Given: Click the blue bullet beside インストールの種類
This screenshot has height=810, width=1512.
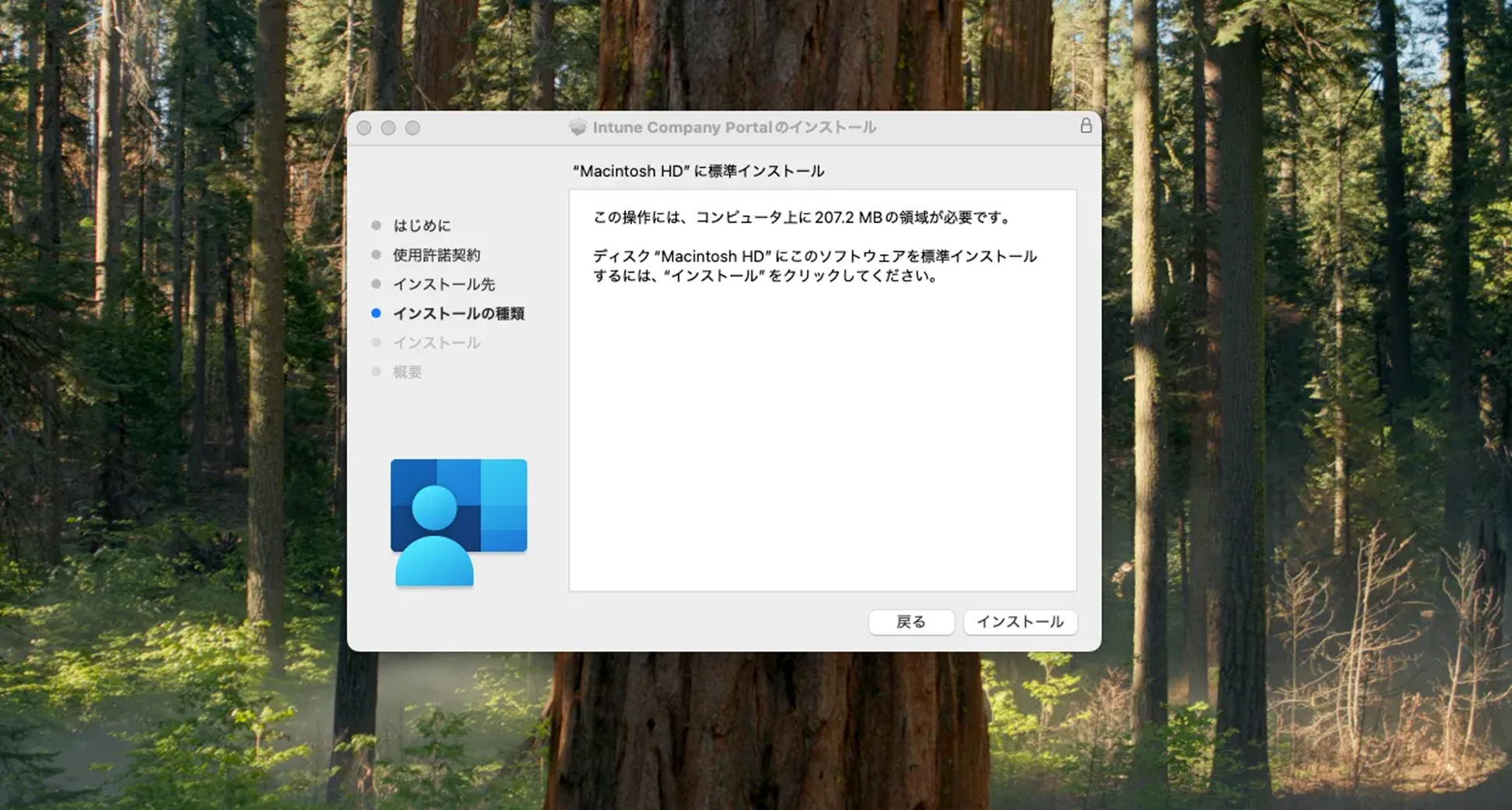Looking at the screenshot, I should (x=376, y=313).
